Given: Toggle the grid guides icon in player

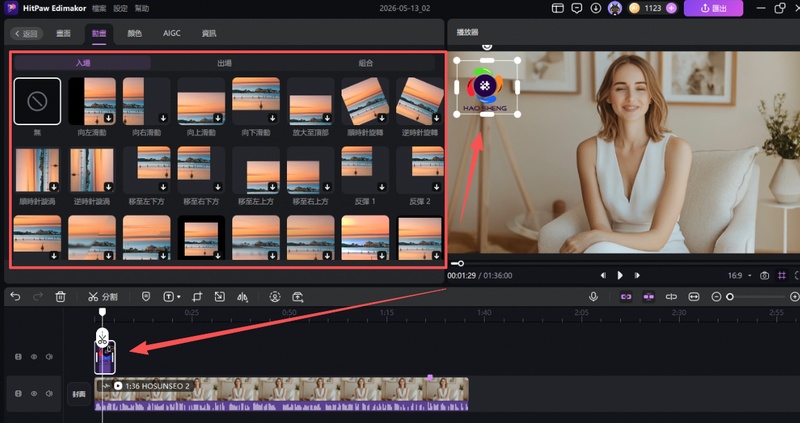Looking at the screenshot, I should (x=782, y=276).
